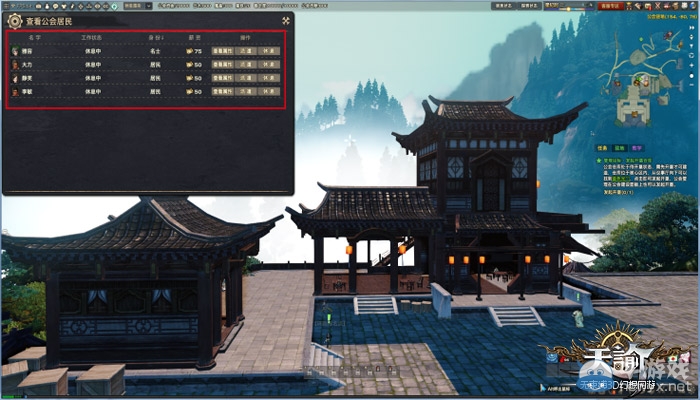
Task: Click the middle action button in the 大力 row
Action: (246, 65)
